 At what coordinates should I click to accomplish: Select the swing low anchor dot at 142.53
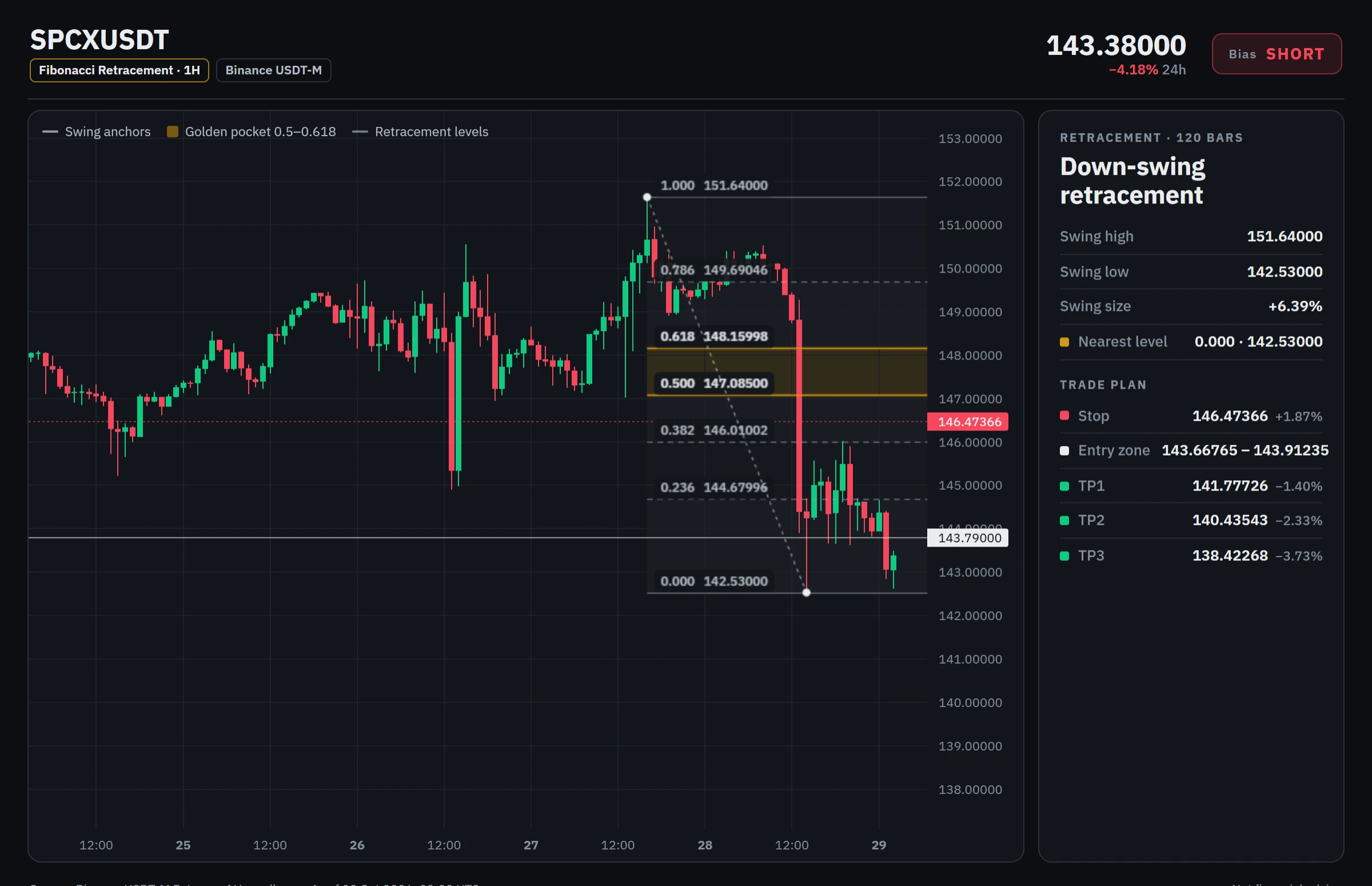coord(807,593)
